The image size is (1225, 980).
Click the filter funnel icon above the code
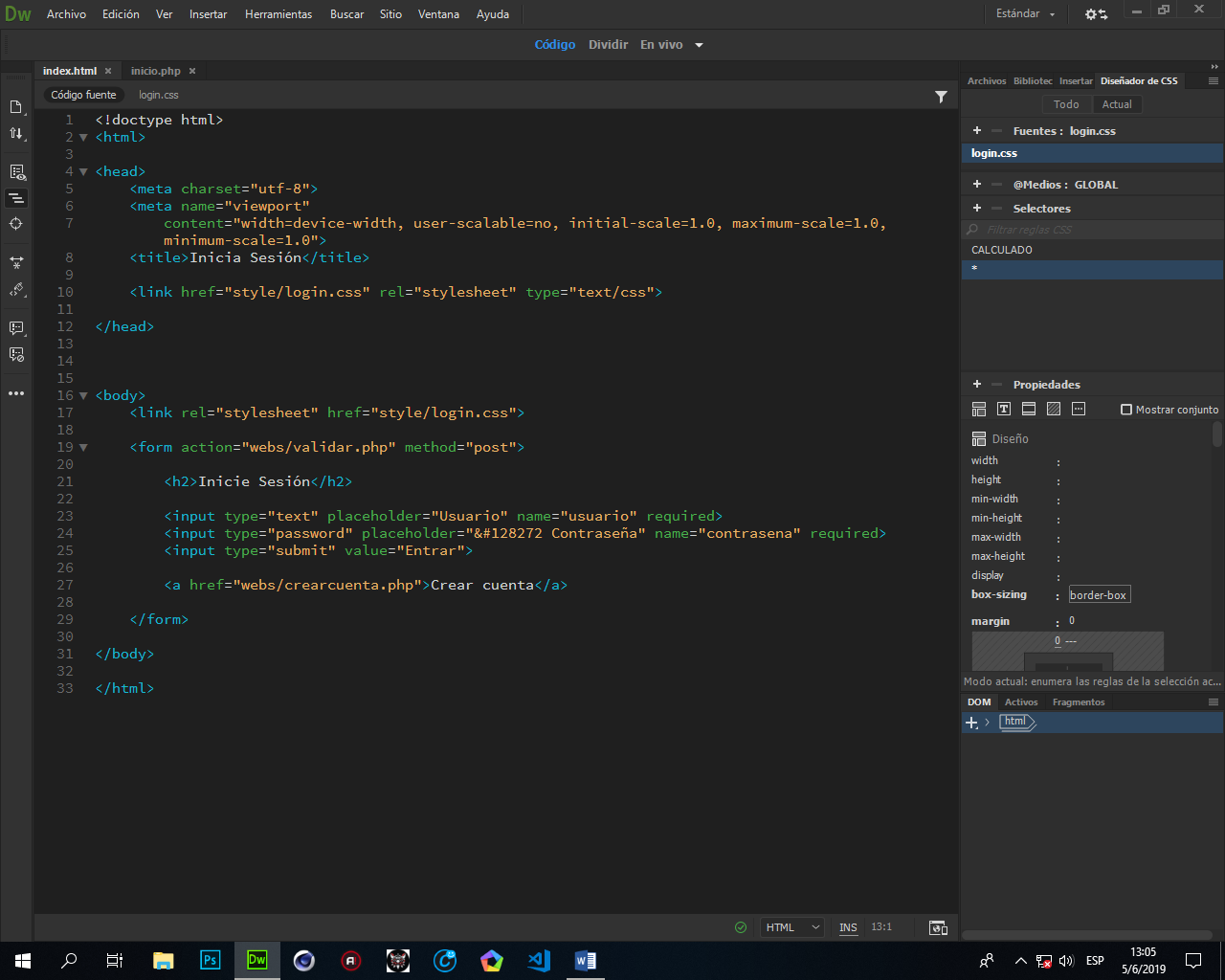tap(941, 96)
